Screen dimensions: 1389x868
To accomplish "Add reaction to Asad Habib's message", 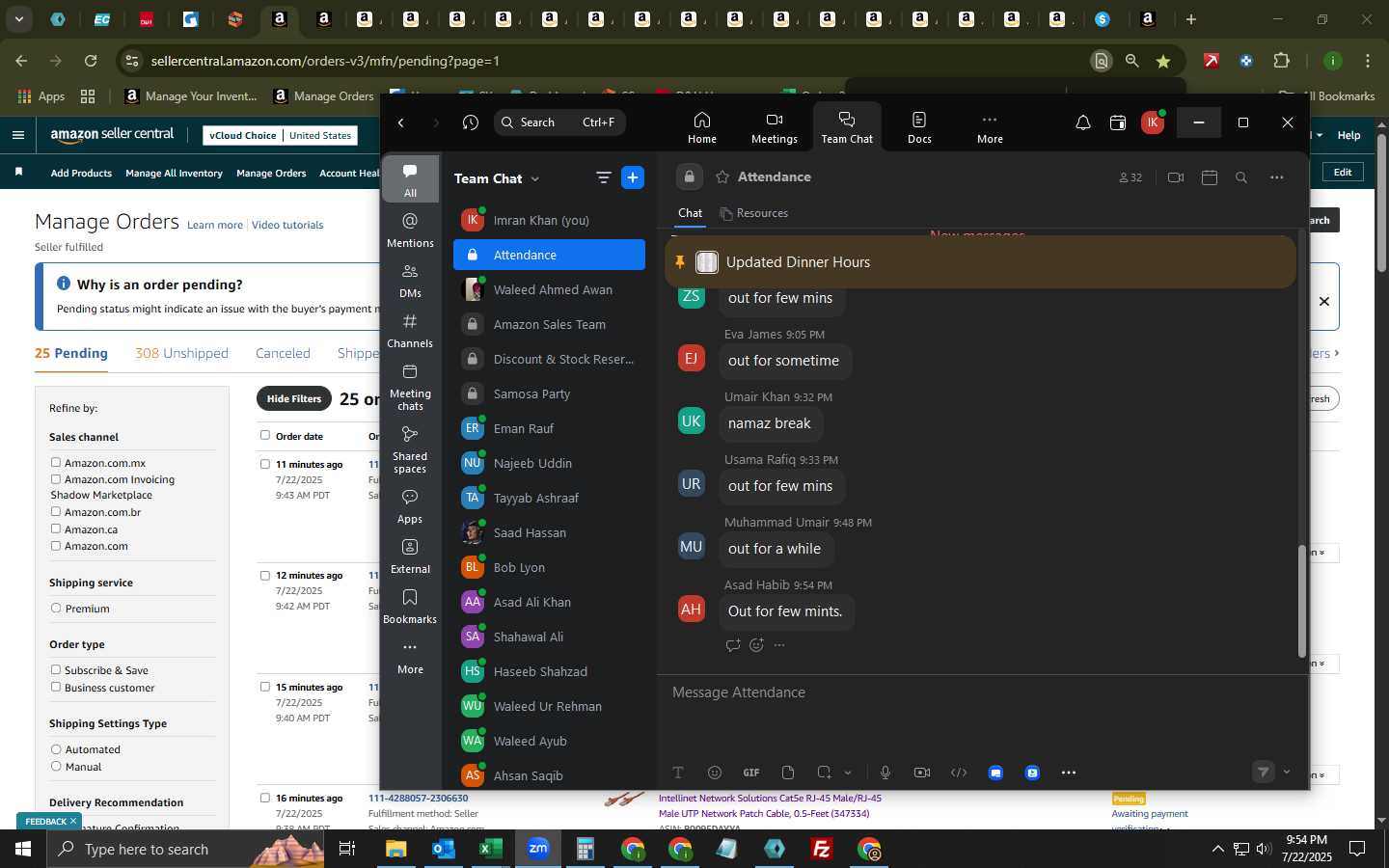I will pos(756,645).
